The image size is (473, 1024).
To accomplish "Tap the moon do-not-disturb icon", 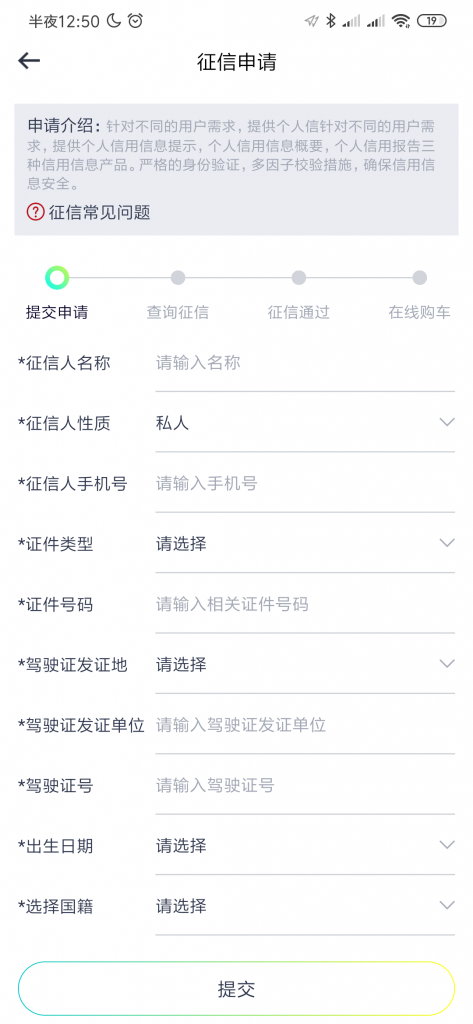I will coord(114,21).
